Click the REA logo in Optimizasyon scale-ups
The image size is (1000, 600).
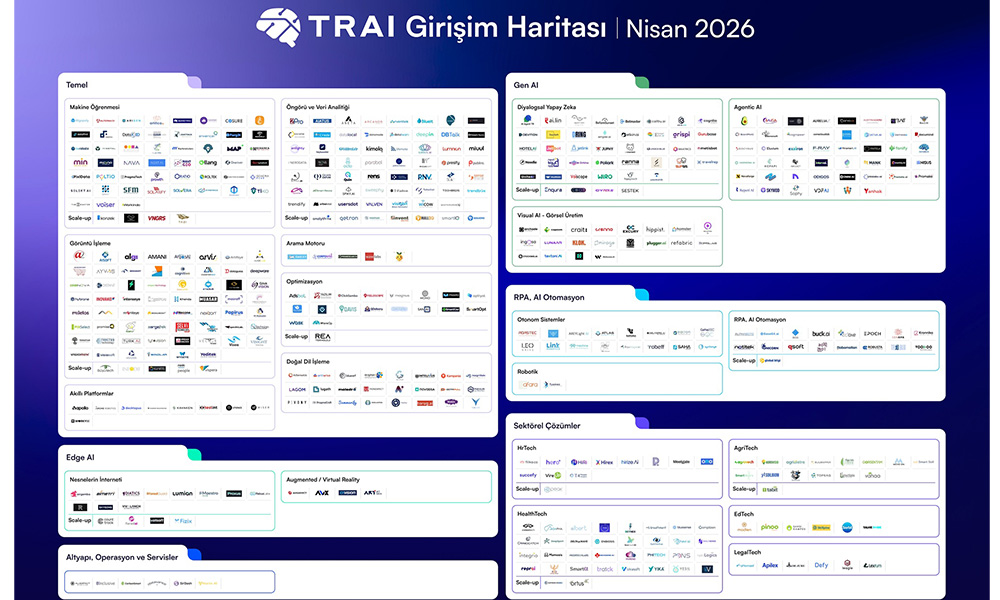point(322,337)
